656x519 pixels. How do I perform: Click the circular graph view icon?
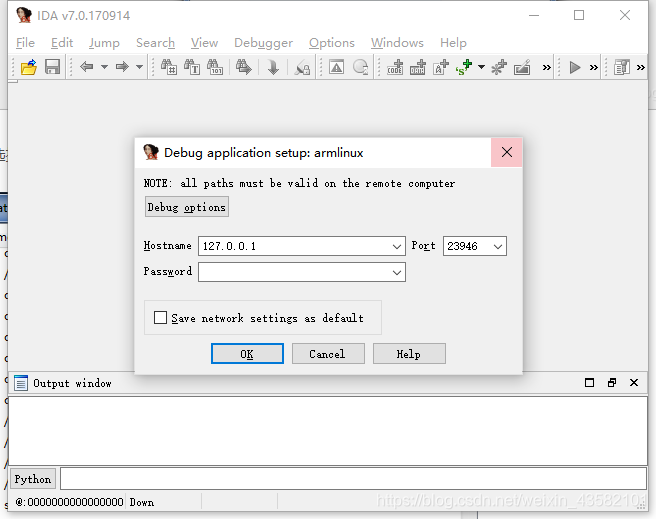[x=361, y=67]
